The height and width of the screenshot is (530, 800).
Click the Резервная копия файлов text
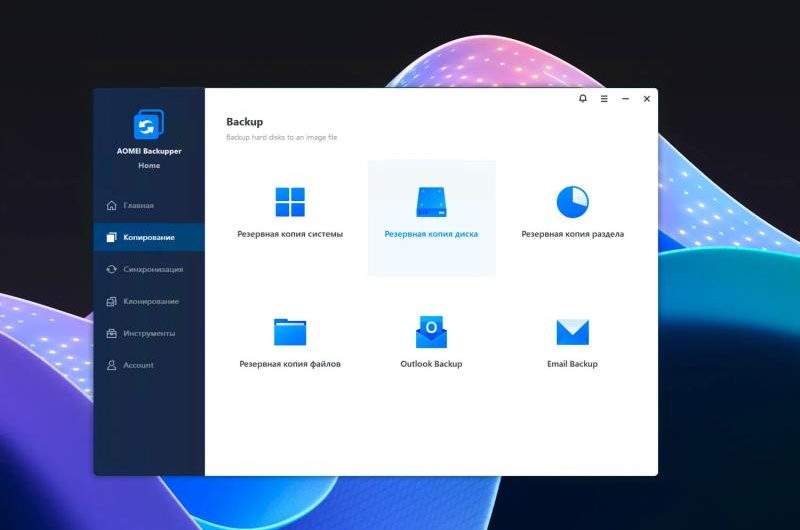click(x=290, y=364)
